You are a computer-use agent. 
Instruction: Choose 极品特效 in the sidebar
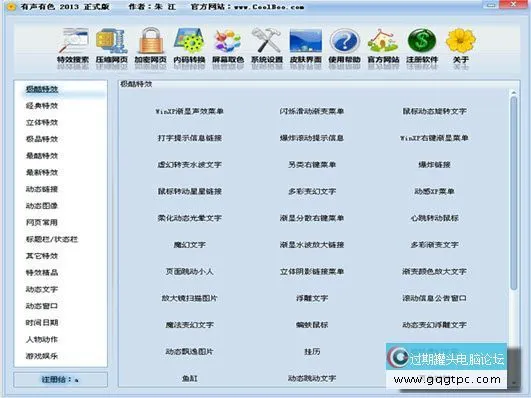(x=42, y=139)
